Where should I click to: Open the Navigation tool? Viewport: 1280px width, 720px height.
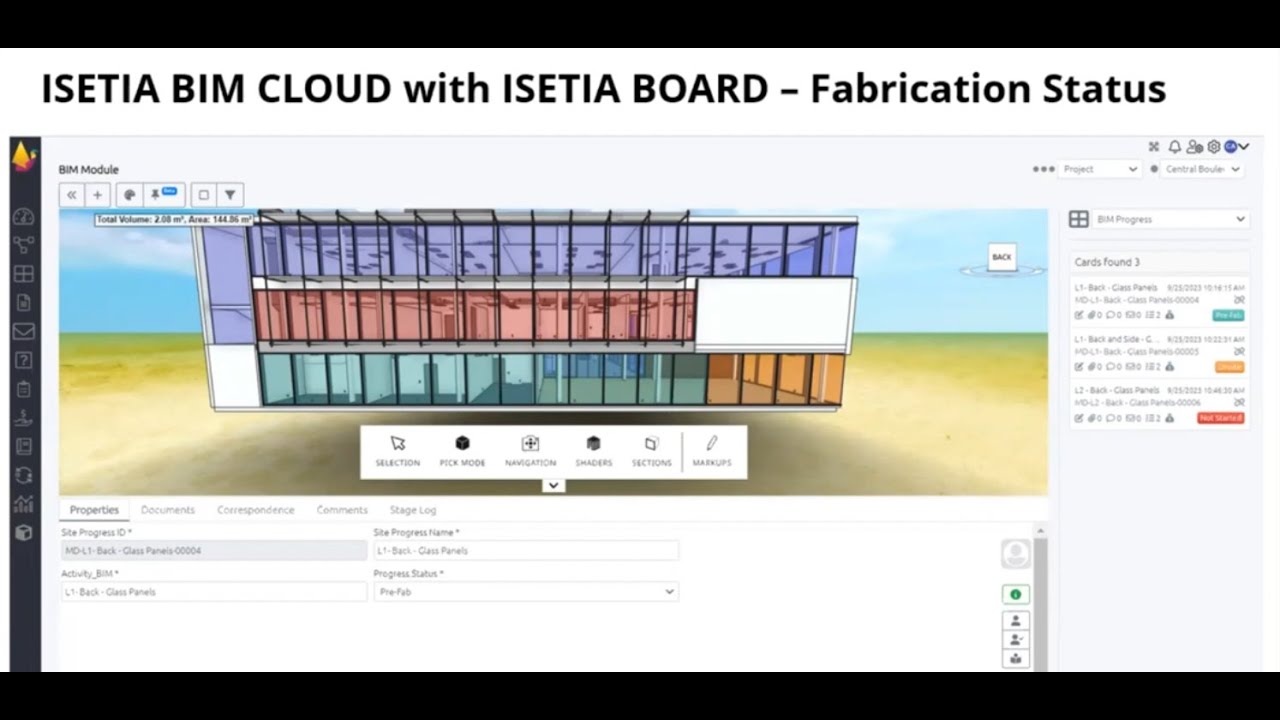click(530, 451)
